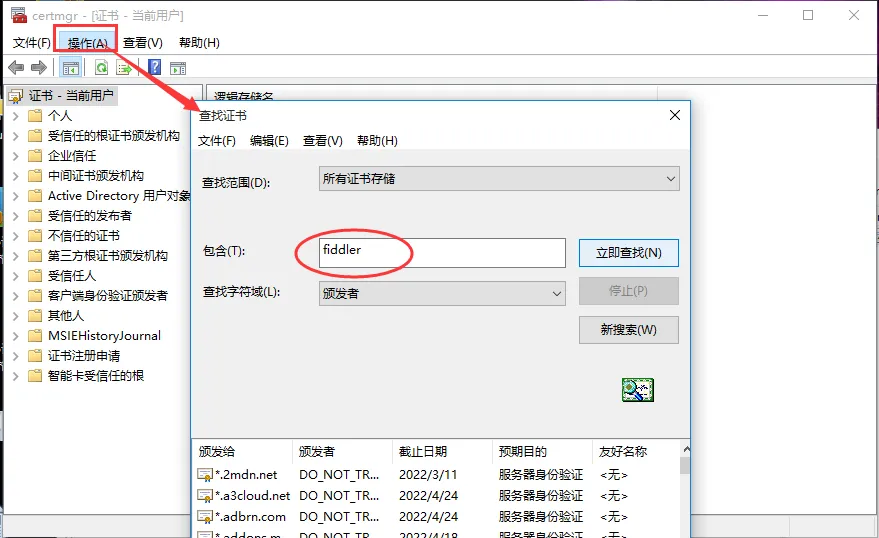Click the Back arrow toolbar icon
Viewport: 879px width, 538px height.
pyautogui.click(x=16, y=68)
